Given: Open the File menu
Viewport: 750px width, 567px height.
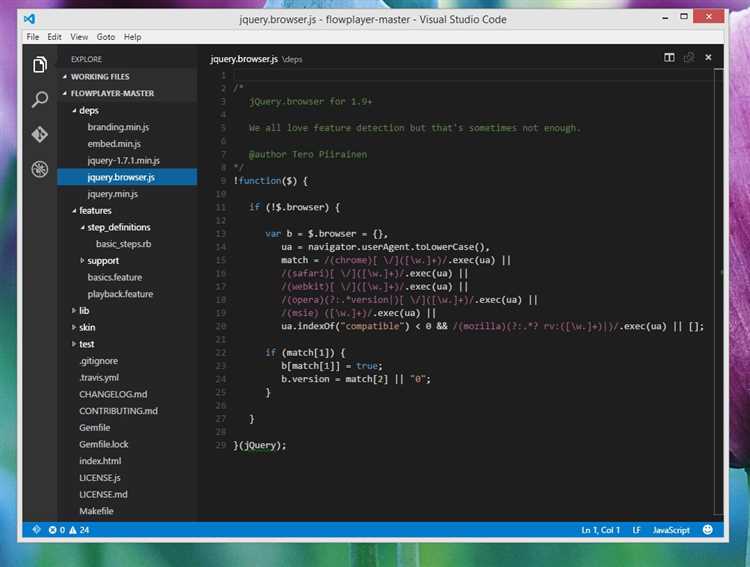Looking at the screenshot, I should click(33, 37).
